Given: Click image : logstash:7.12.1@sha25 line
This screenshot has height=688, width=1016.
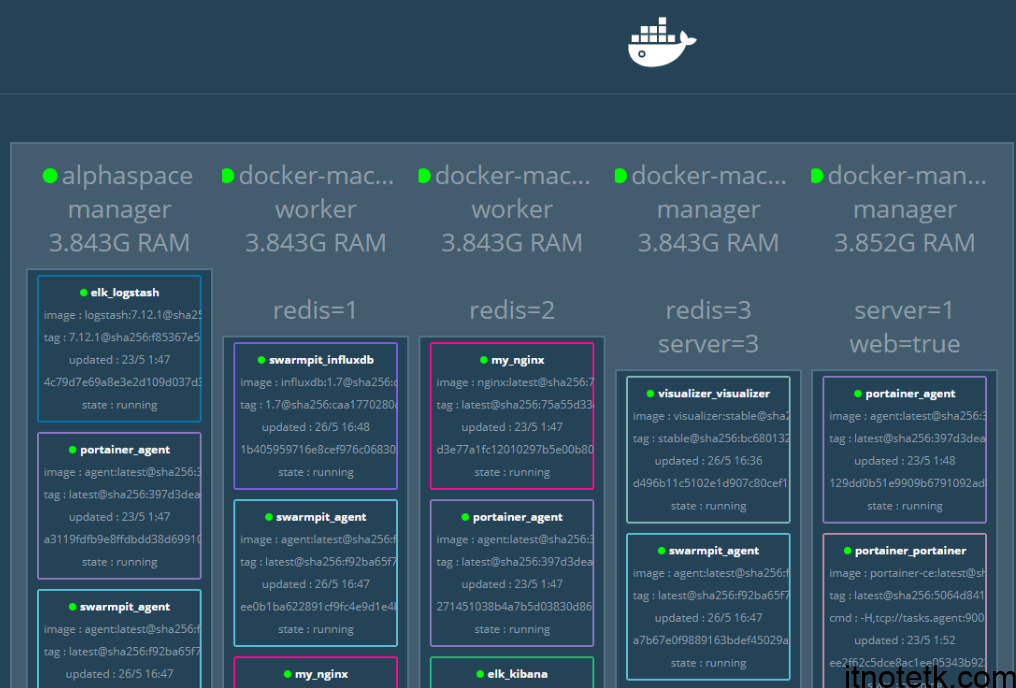Looking at the screenshot, I should pyautogui.click(x=122, y=315).
